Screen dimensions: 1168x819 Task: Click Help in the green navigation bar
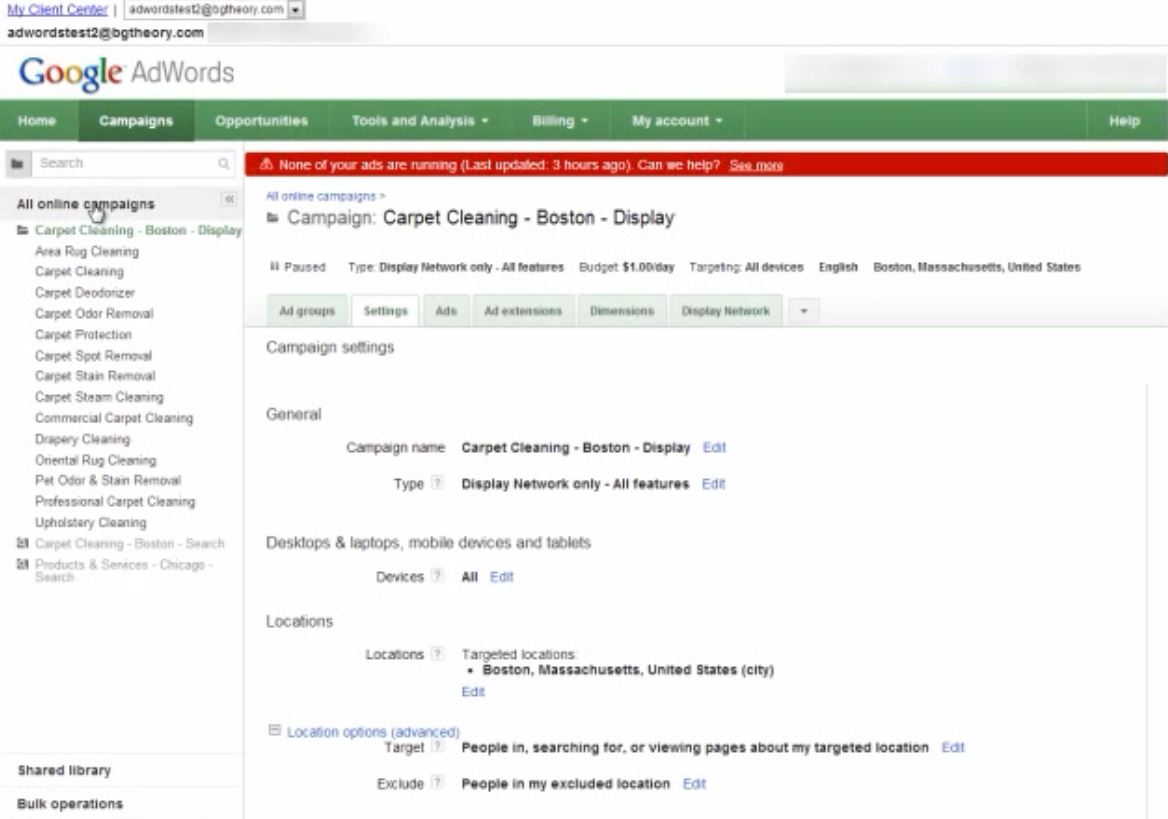(1124, 121)
